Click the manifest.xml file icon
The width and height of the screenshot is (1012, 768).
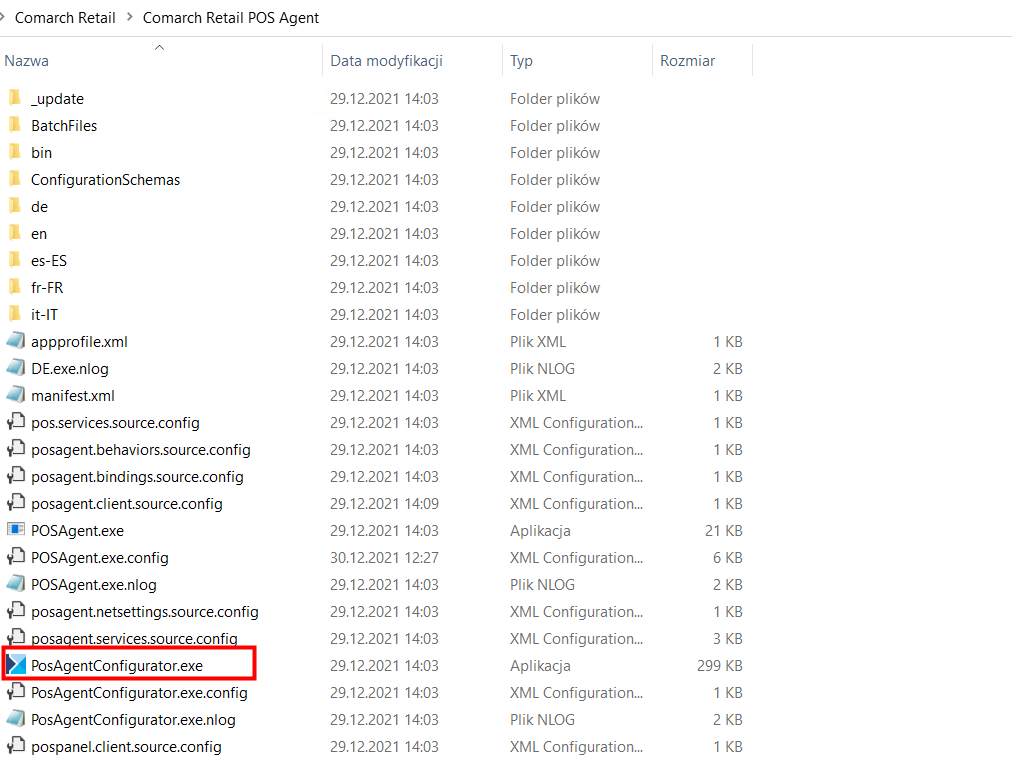[x=15, y=395]
